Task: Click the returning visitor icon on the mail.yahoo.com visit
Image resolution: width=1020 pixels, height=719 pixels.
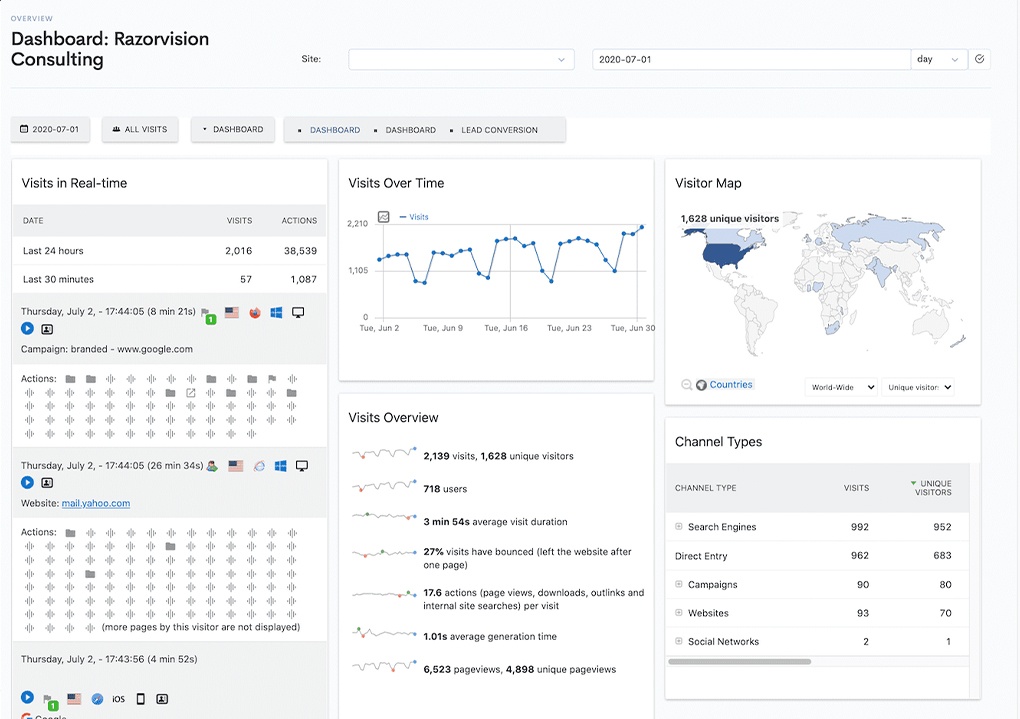Action: tap(212, 466)
